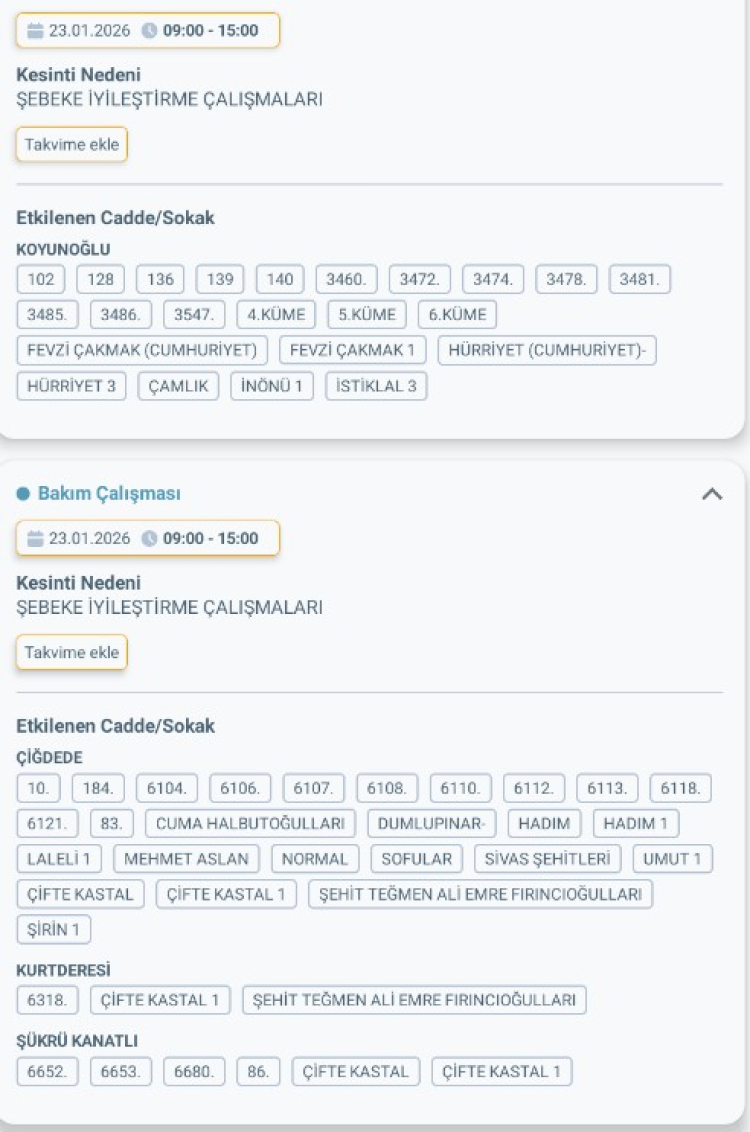The height and width of the screenshot is (1132, 750).
Task: Select the 6680. tag under Şükrü Kanatlı
Action: click(194, 1072)
